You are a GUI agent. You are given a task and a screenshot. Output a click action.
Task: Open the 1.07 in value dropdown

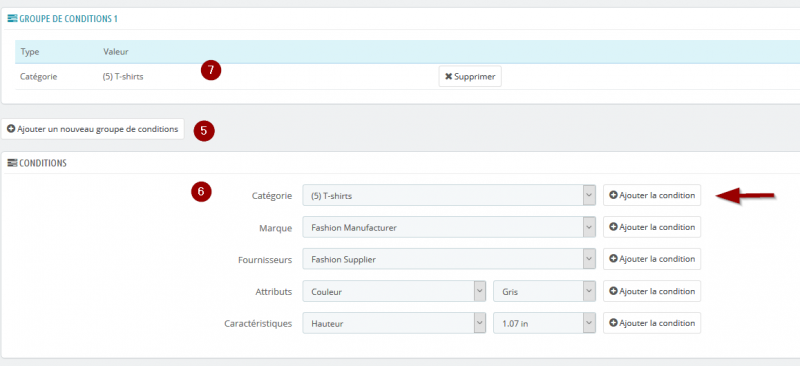click(x=545, y=323)
